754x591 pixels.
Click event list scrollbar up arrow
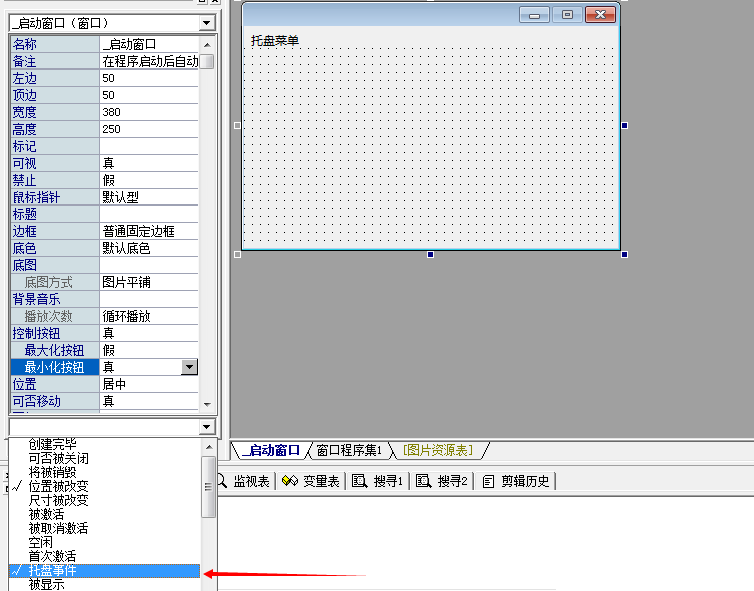pyautogui.click(x=209, y=447)
